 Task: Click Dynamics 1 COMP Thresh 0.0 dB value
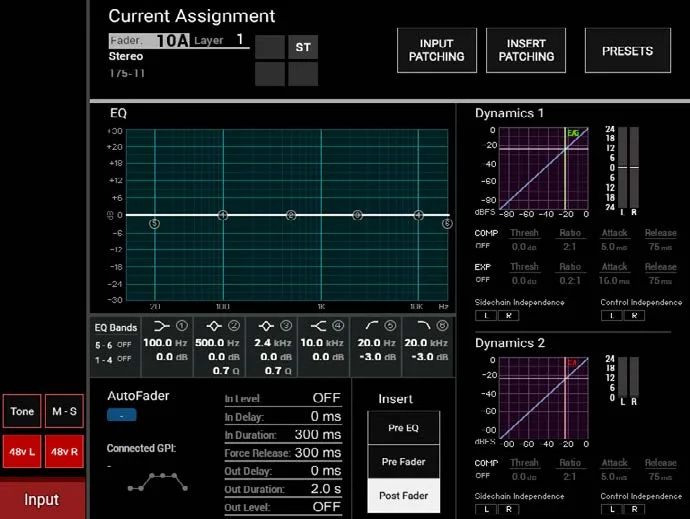click(524, 247)
